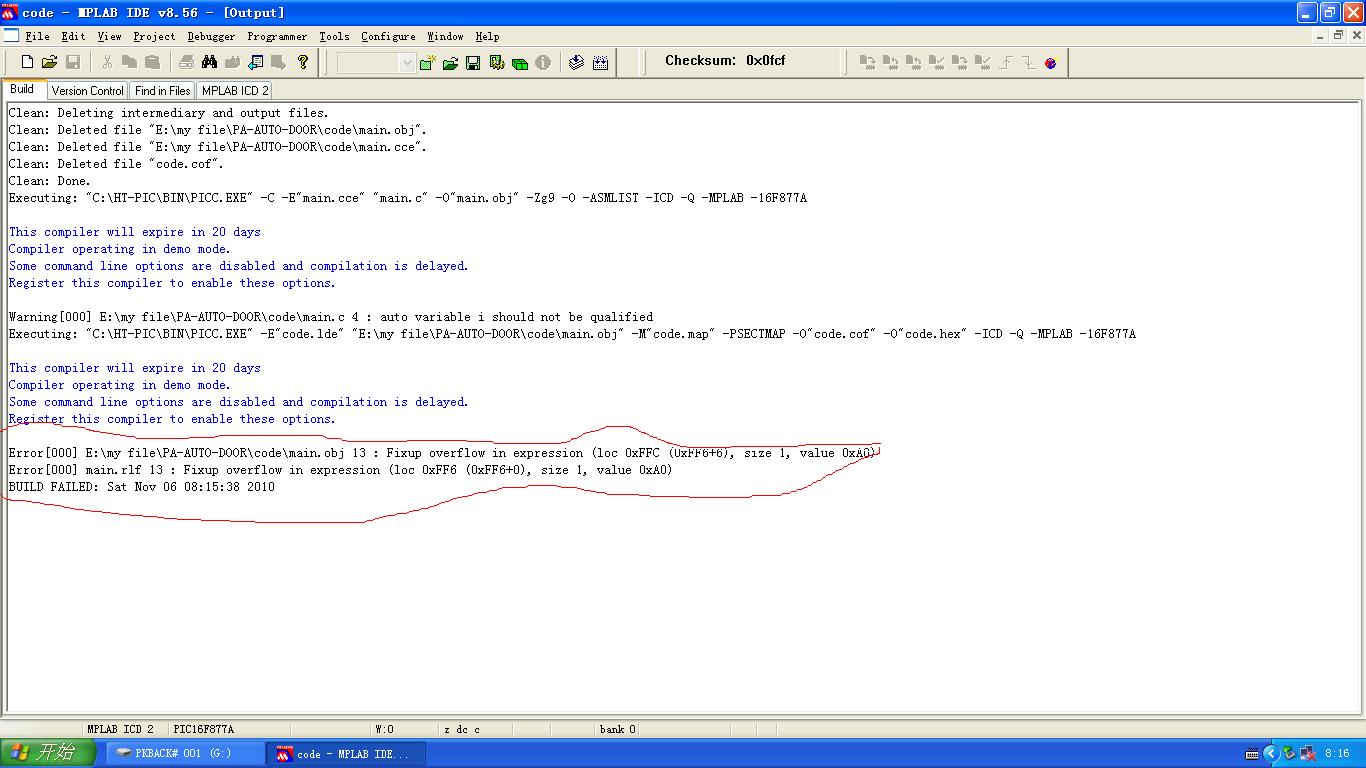Screen dimensions: 1366x768
Task: Click the Help question mark icon
Action: [x=303, y=62]
